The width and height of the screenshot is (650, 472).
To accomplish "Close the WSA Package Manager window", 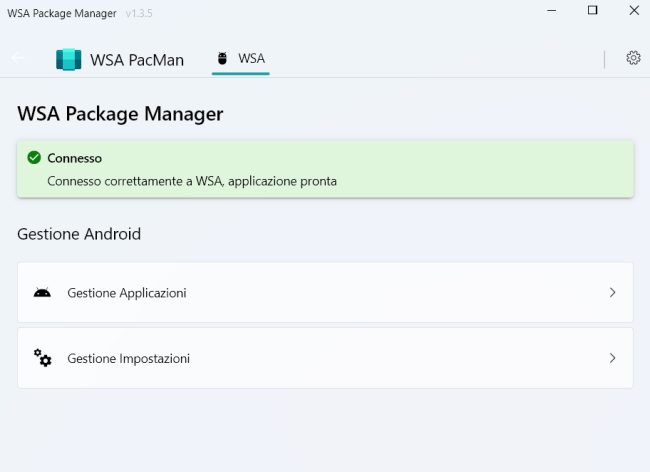I will coord(634,10).
